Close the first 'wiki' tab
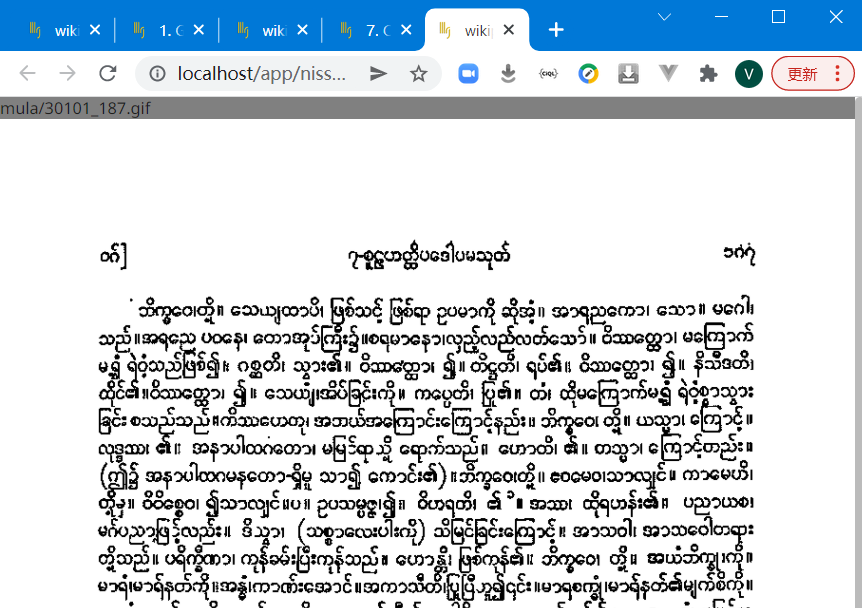862x608 pixels. pyautogui.click(x=95, y=30)
